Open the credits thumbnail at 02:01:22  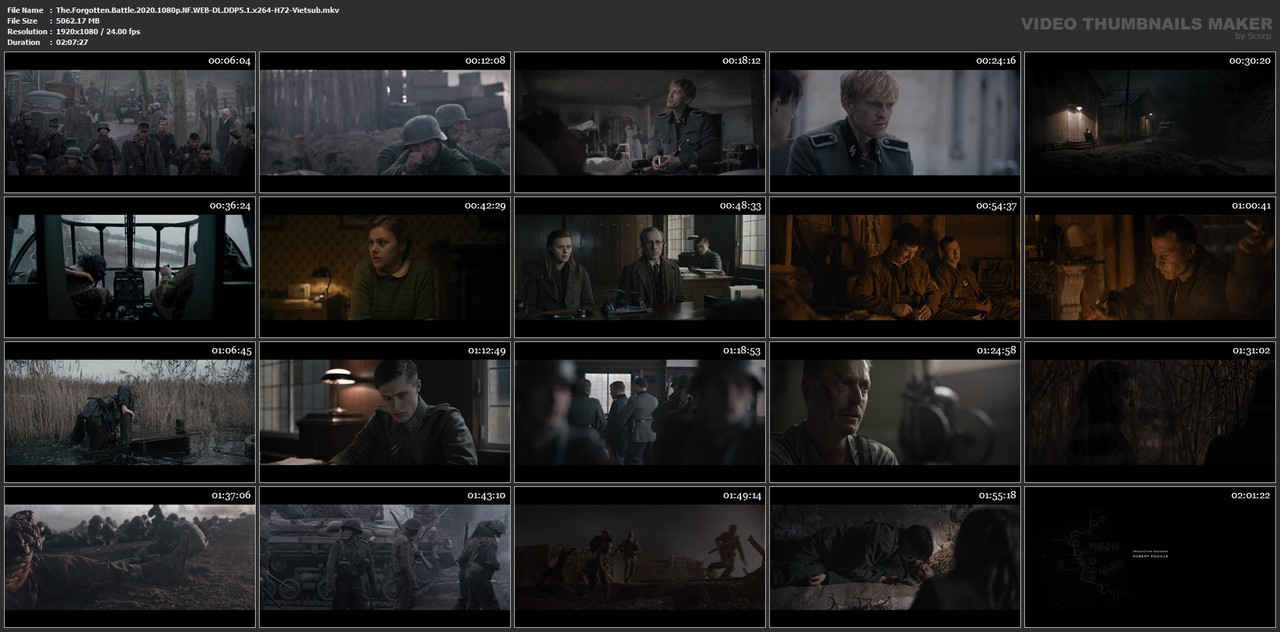pos(1150,557)
